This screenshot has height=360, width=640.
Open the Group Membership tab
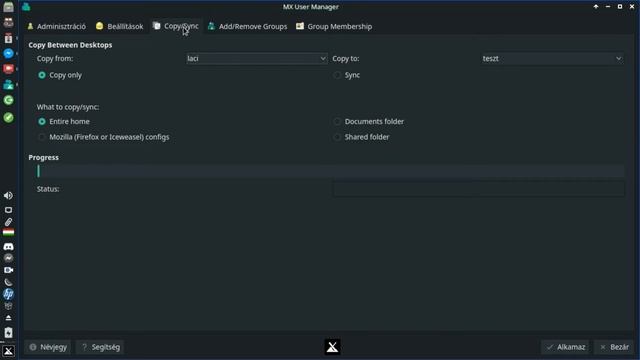tap(334, 27)
